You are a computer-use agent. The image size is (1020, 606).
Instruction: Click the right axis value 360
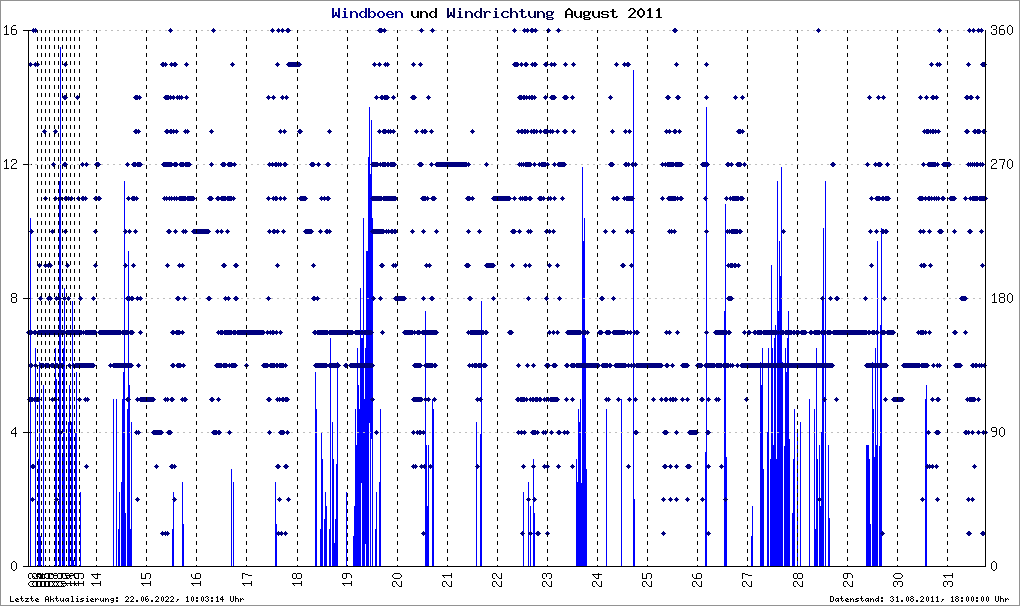click(1002, 30)
